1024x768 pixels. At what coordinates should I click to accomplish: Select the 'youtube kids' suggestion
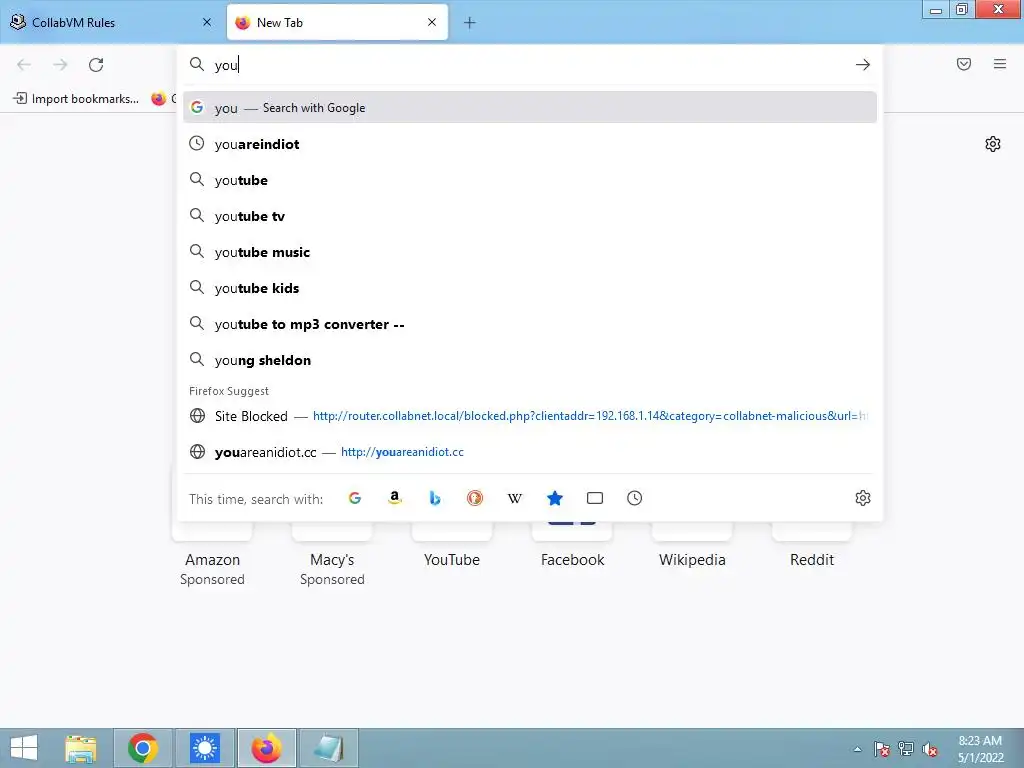530,288
